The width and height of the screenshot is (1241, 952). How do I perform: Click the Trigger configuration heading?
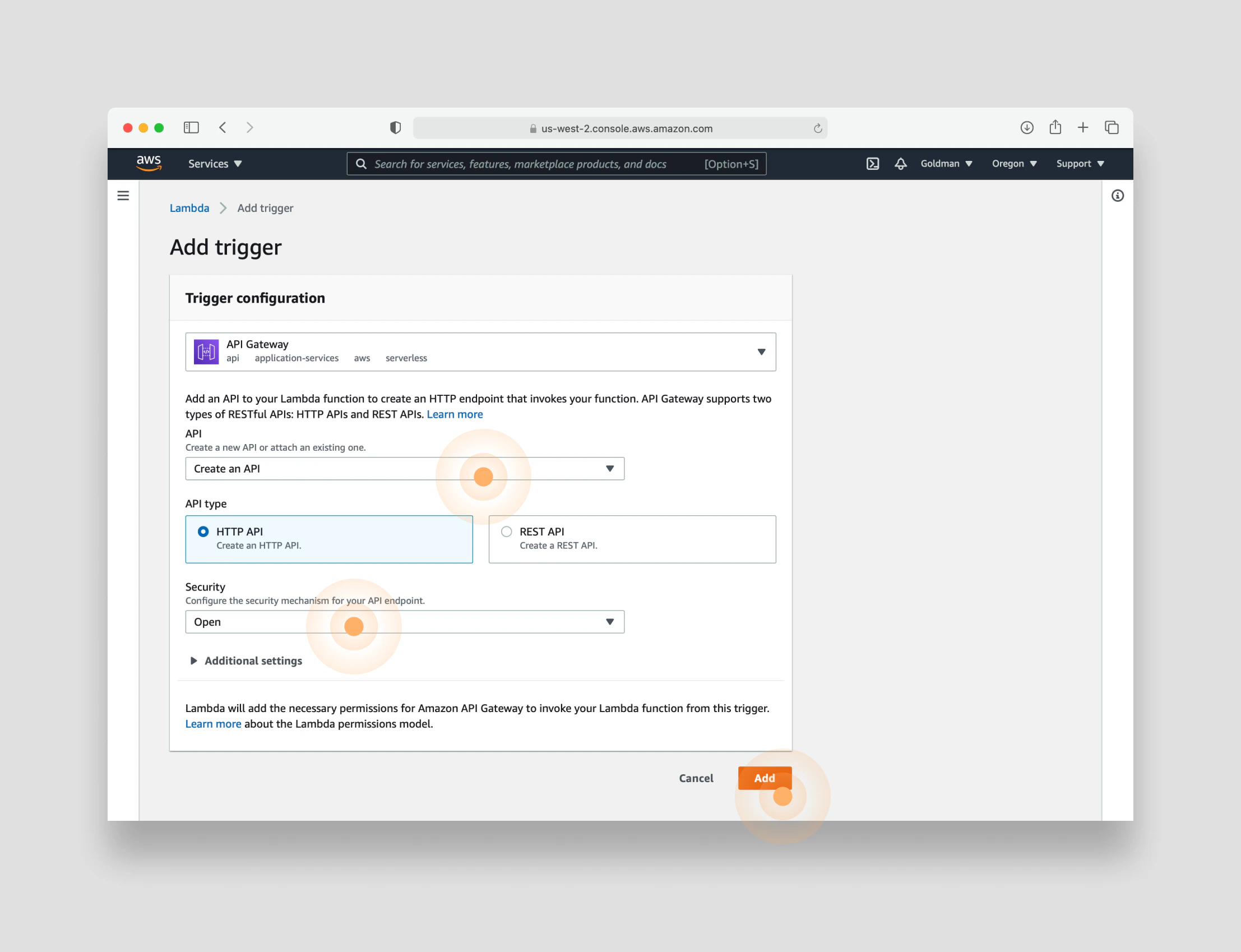pyautogui.click(x=255, y=298)
